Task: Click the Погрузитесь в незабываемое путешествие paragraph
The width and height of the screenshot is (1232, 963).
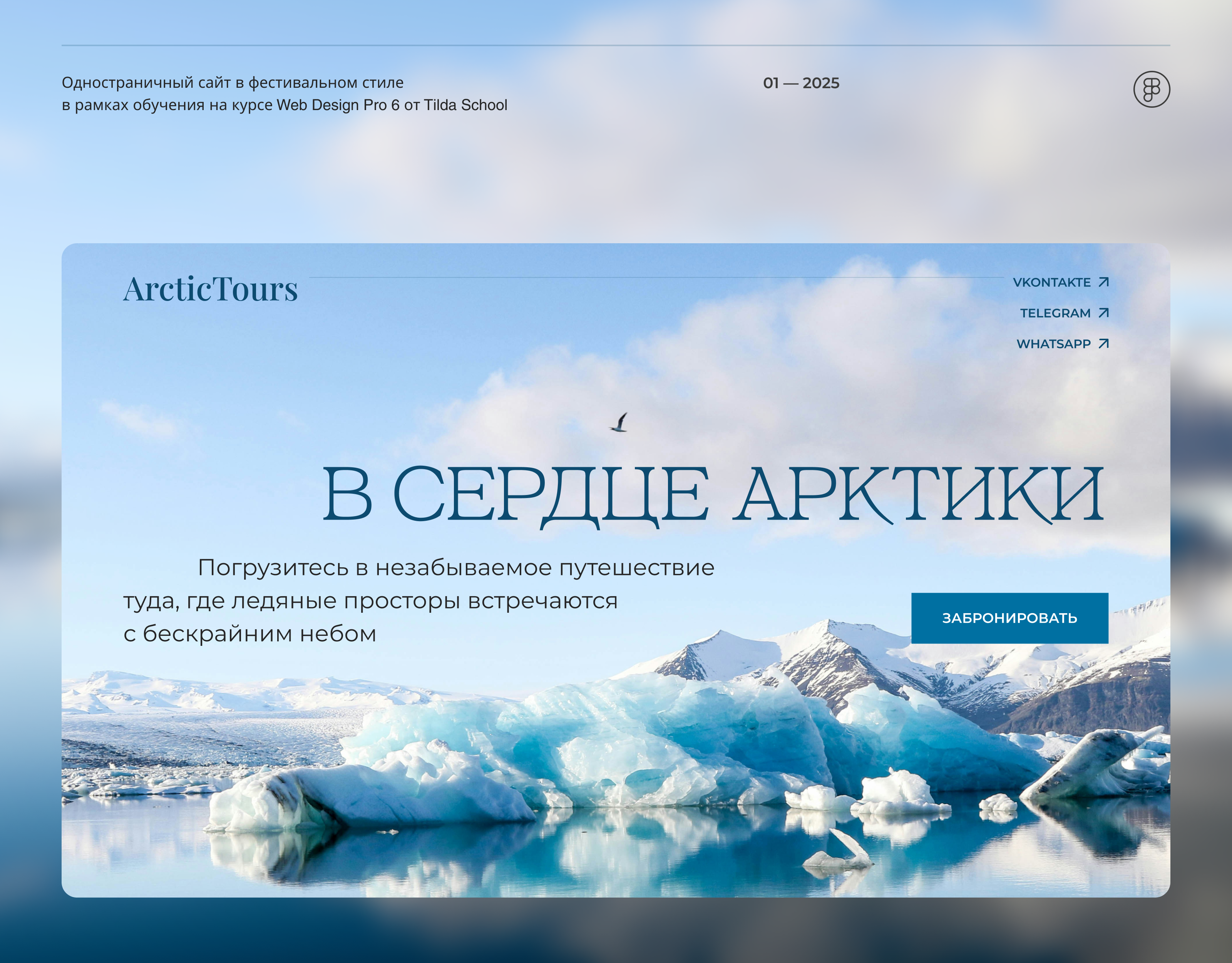Action: 456,568
